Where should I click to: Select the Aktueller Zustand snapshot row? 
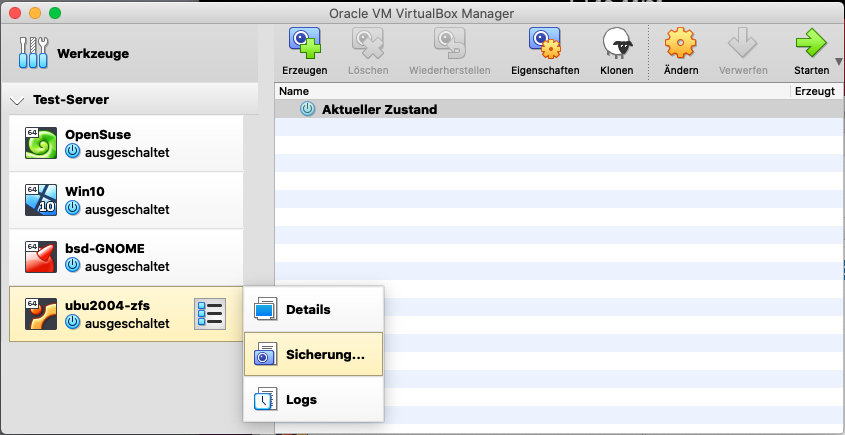point(379,109)
